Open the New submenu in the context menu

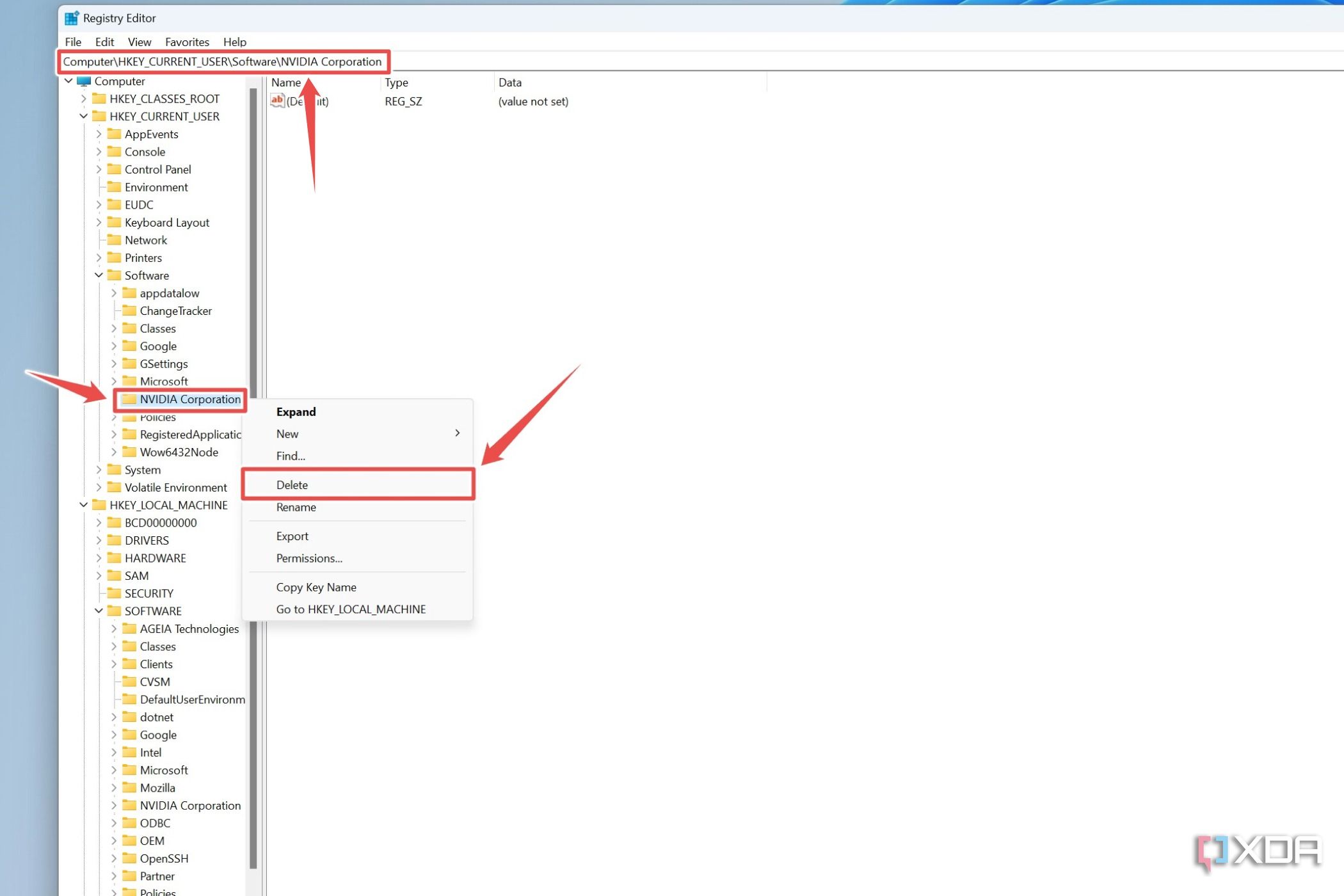click(x=287, y=433)
